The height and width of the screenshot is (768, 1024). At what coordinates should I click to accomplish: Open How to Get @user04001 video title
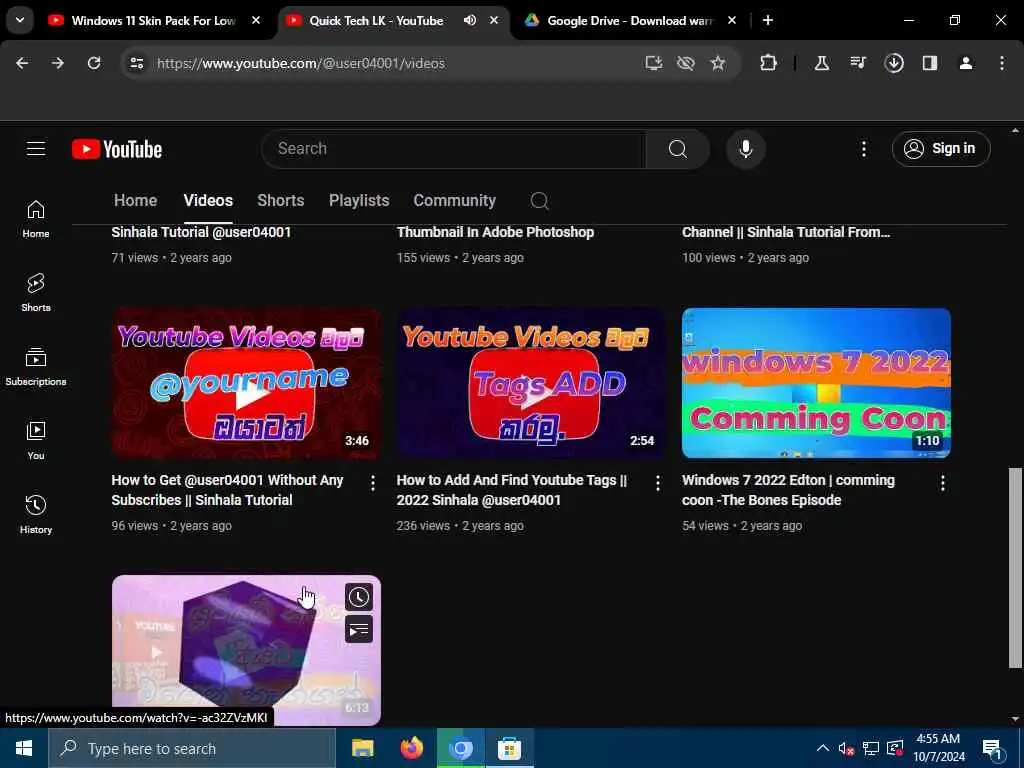227,490
